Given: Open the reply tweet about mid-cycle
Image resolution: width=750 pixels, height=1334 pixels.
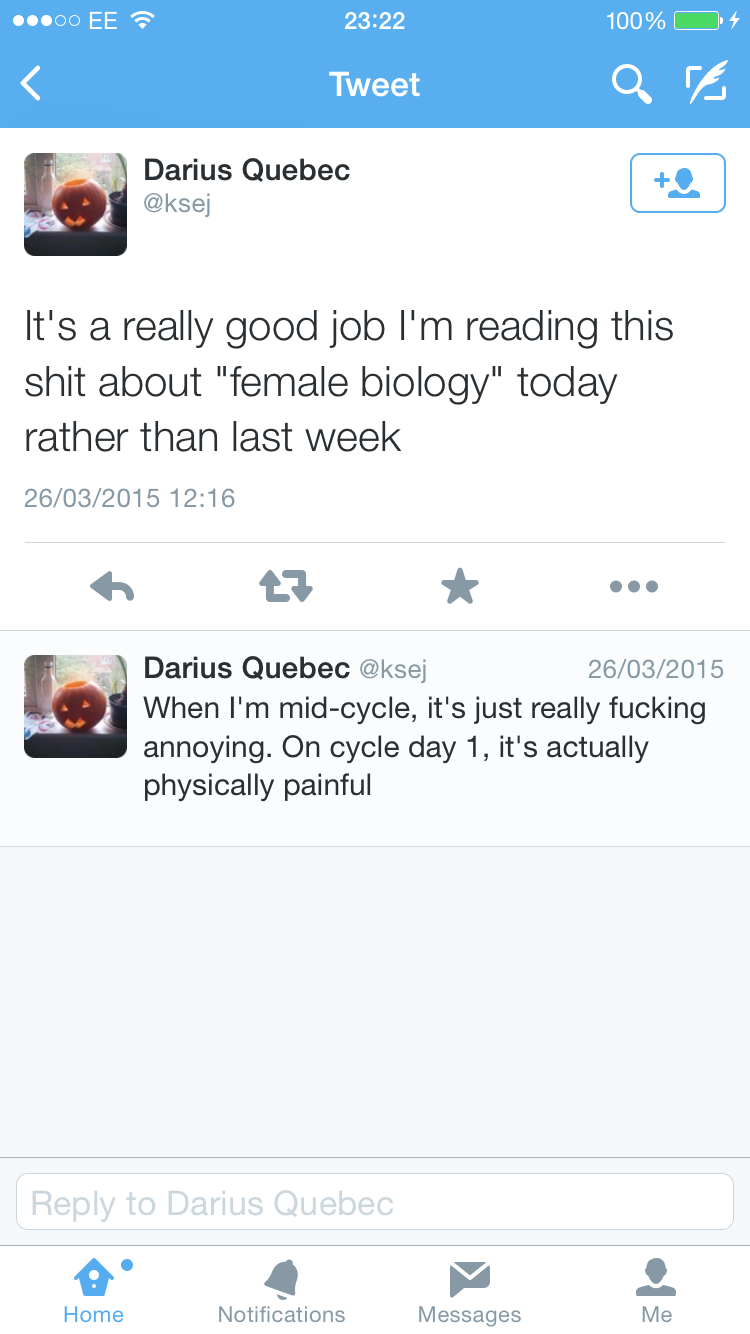Looking at the screenshot, I should click(425, 746).
